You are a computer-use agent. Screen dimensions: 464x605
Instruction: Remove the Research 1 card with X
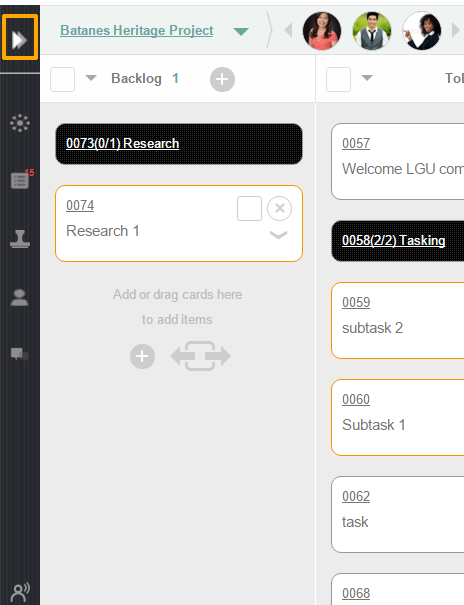coord(280,208)
